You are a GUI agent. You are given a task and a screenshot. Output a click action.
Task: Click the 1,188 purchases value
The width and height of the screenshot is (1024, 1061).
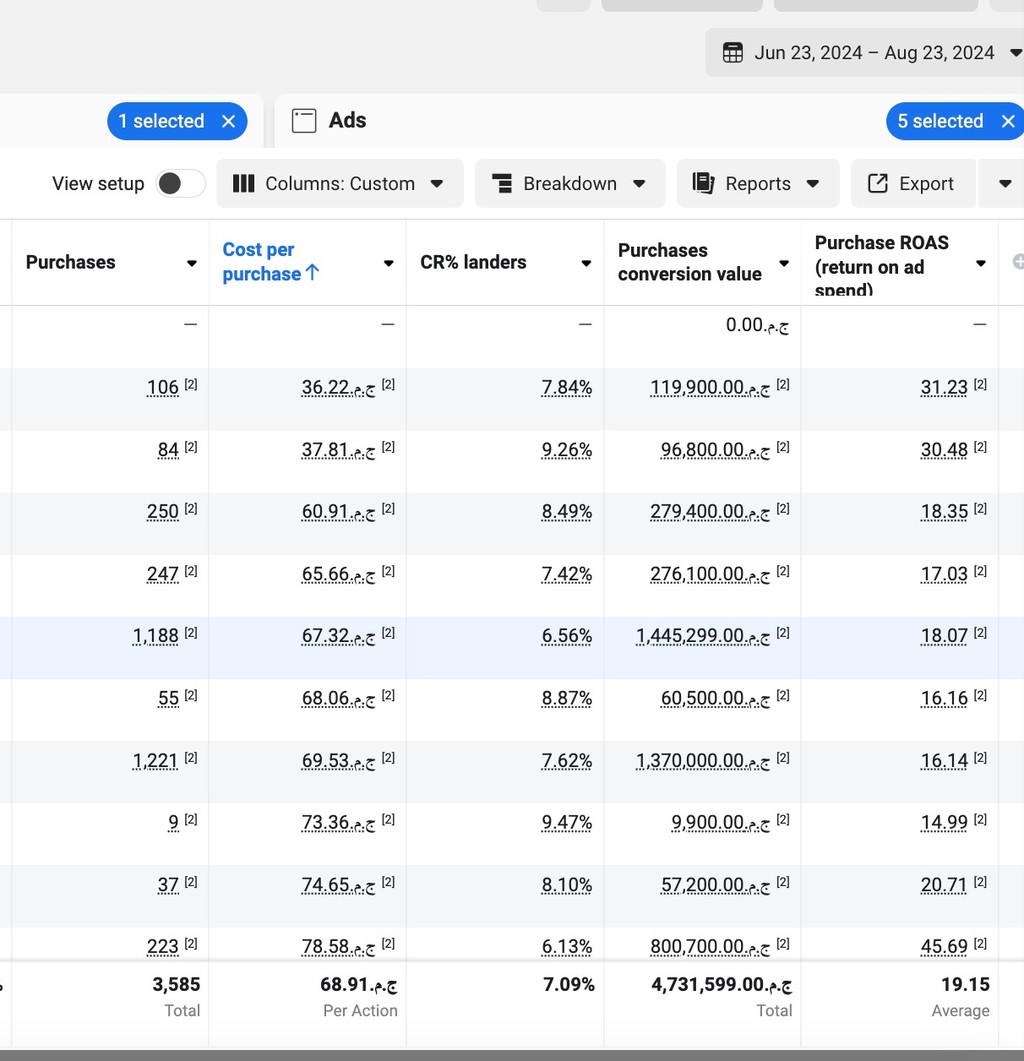coord(156,636)
